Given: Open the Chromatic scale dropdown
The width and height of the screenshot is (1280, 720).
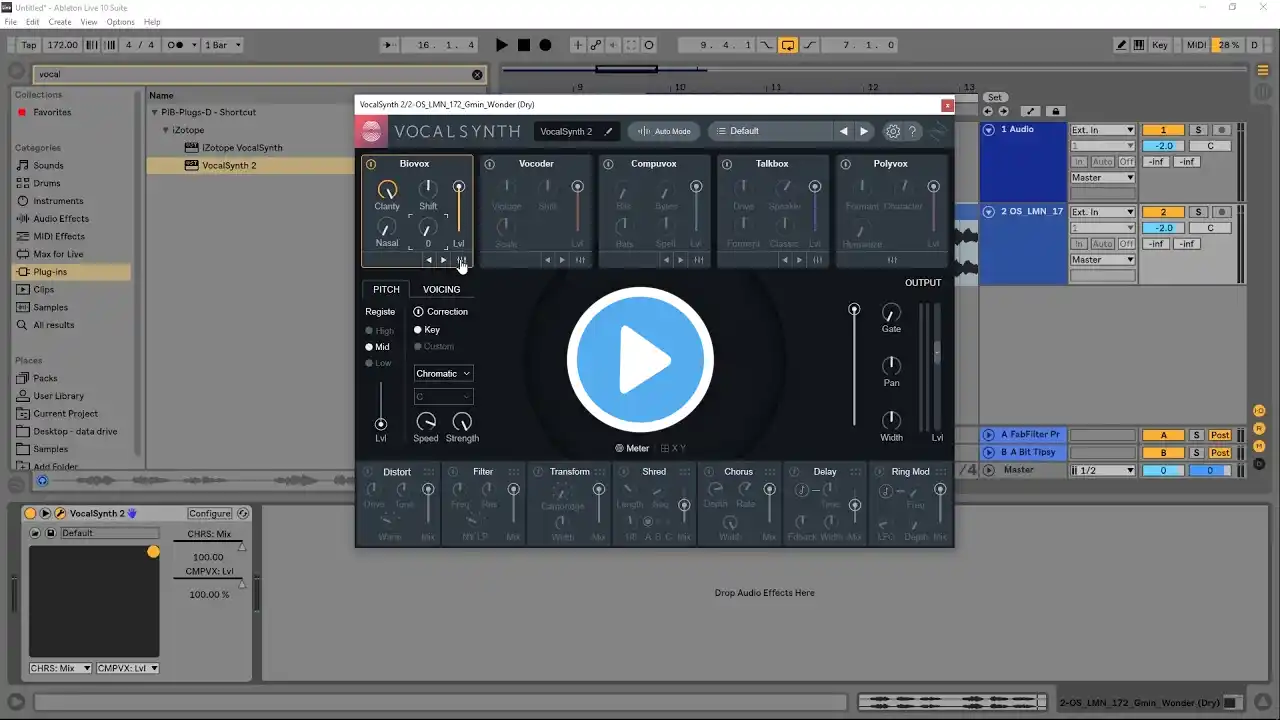Looking at the screenshot, I should [443, 374].
